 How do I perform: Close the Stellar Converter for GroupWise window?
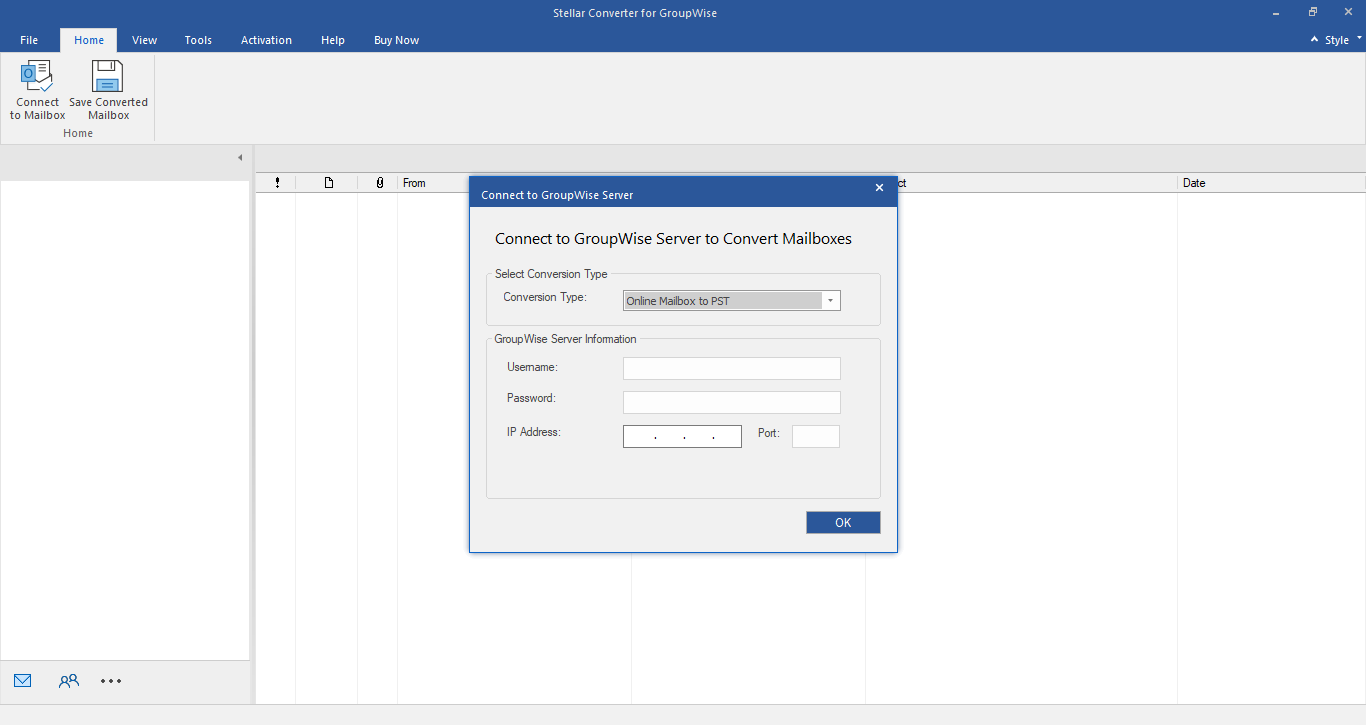1349,13
